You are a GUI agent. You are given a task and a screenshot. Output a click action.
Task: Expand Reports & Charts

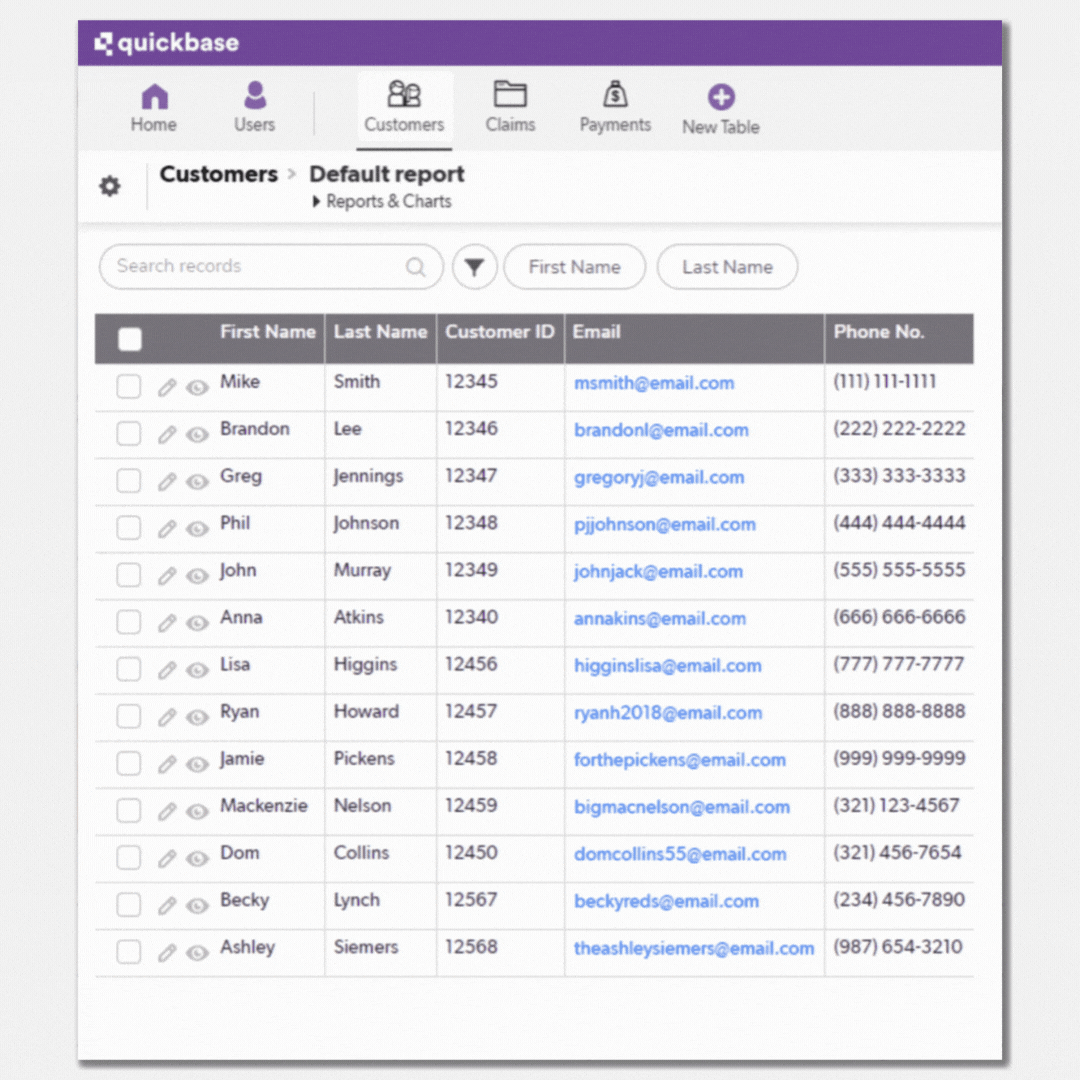tap(382, 201)
